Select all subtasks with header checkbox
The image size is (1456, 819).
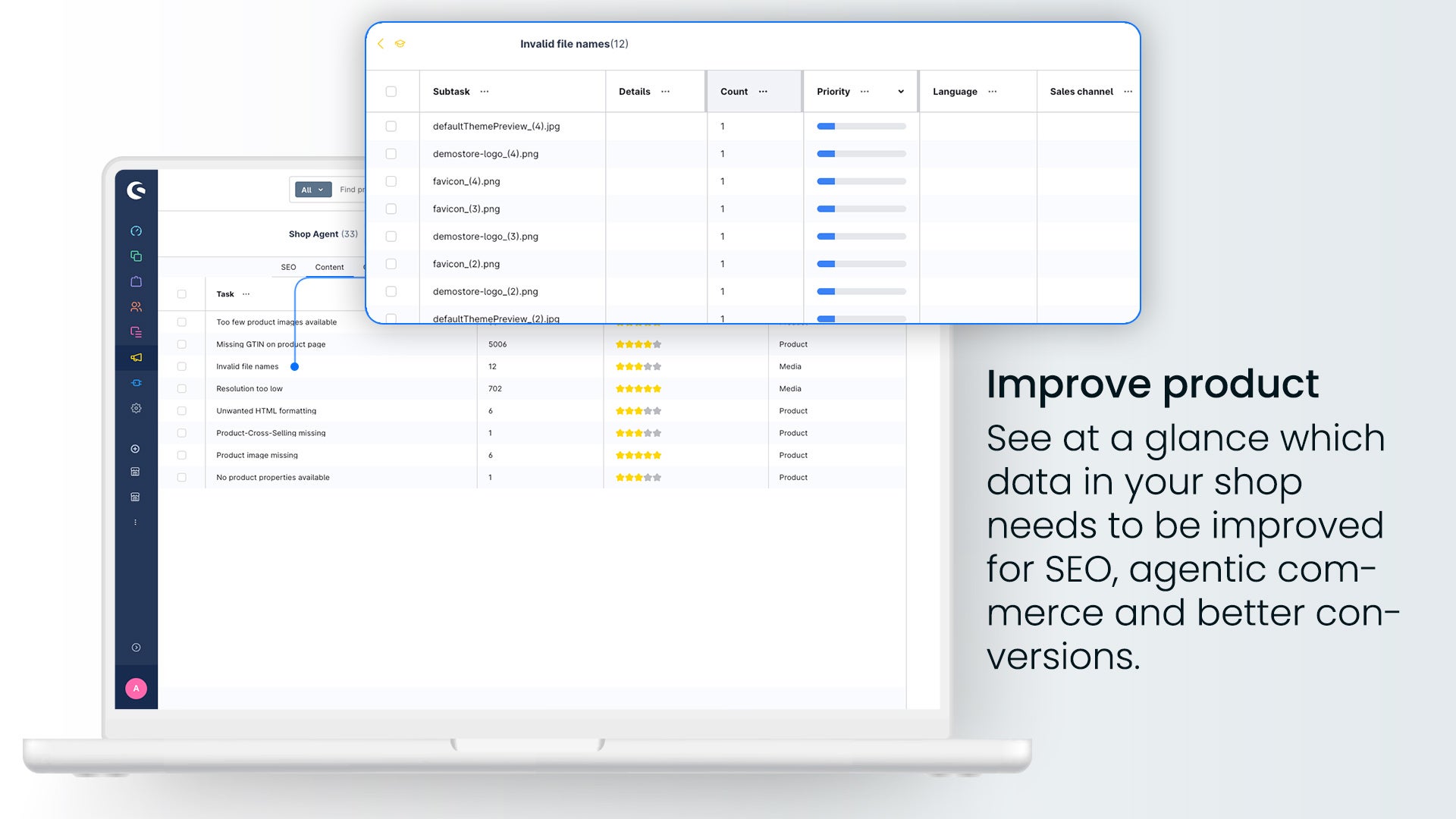[391, 92]
